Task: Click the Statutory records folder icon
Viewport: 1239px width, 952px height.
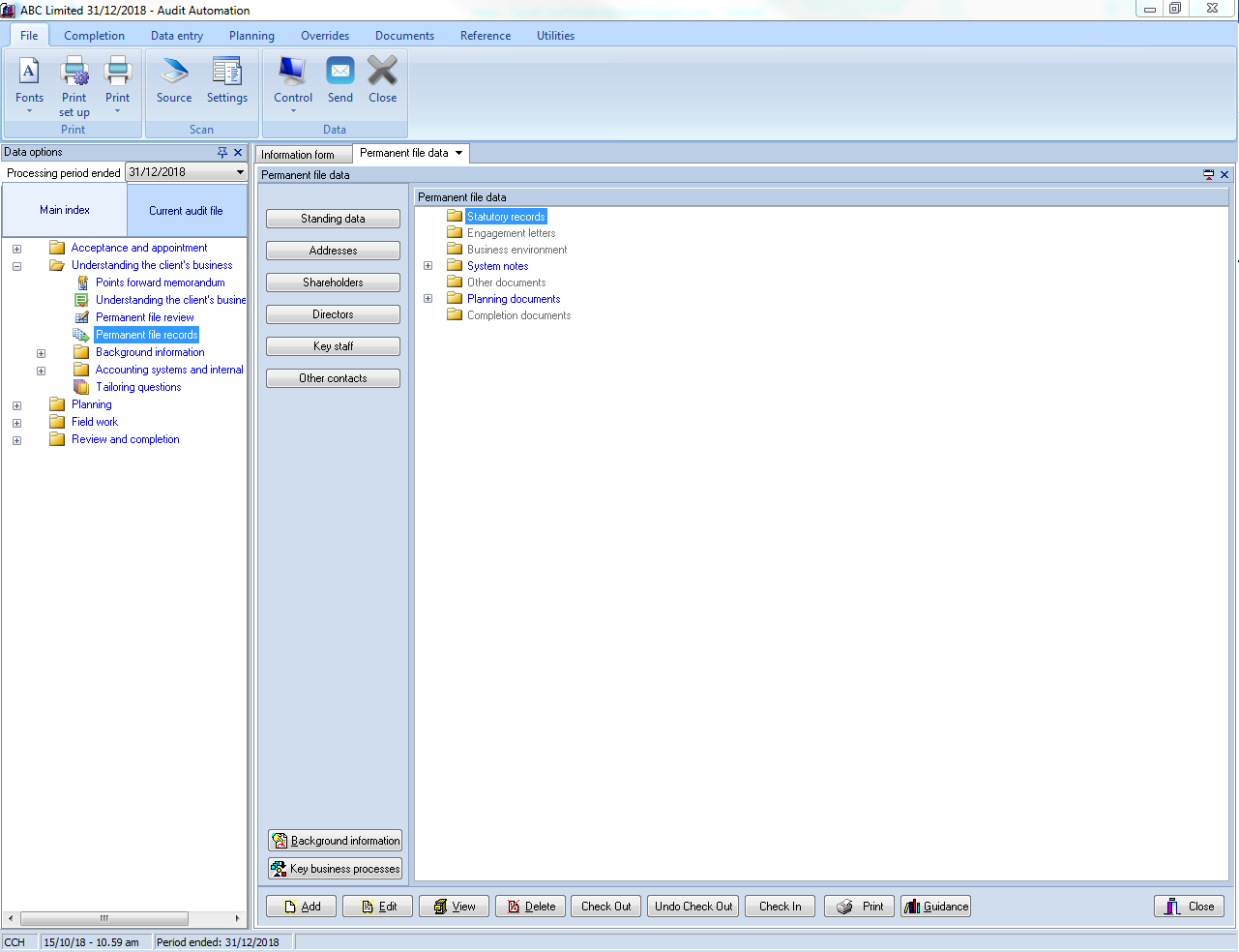Action: (x=455, y=216)
